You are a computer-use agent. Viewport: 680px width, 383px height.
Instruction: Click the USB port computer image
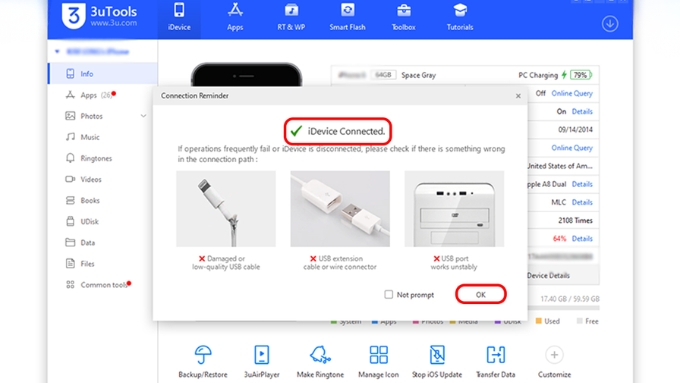click(454, 209)
